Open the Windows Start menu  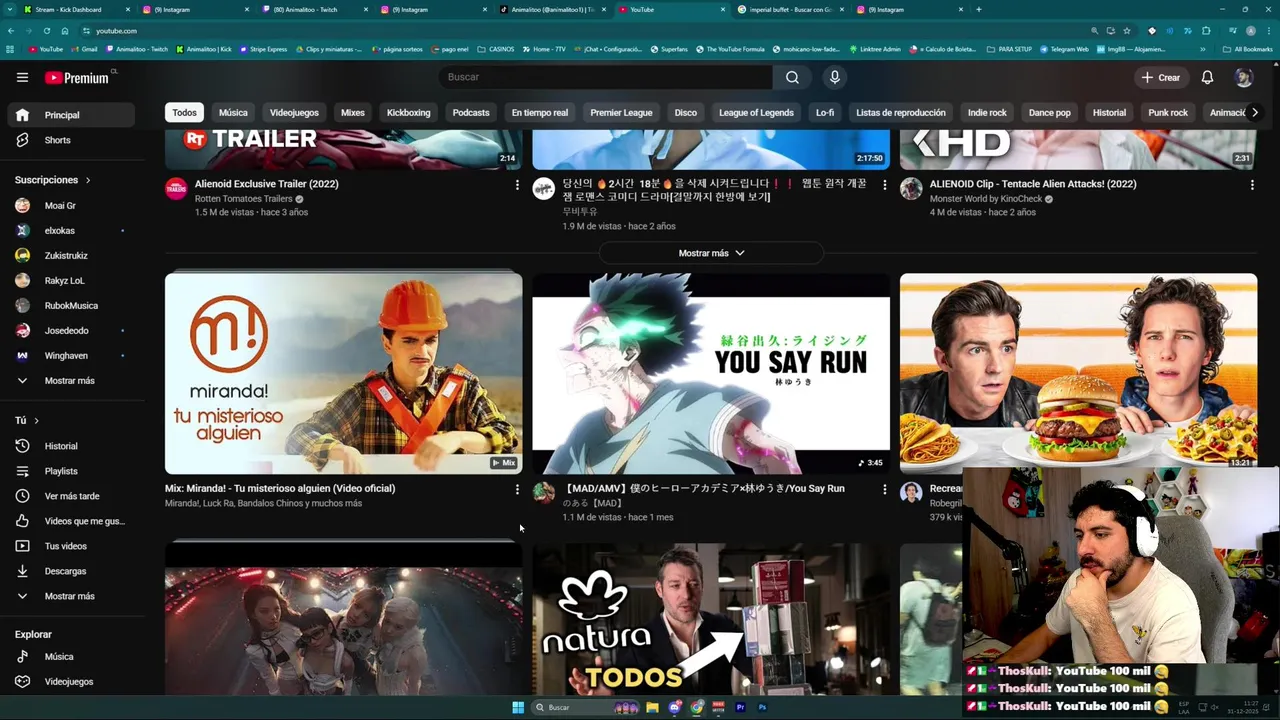518,708
